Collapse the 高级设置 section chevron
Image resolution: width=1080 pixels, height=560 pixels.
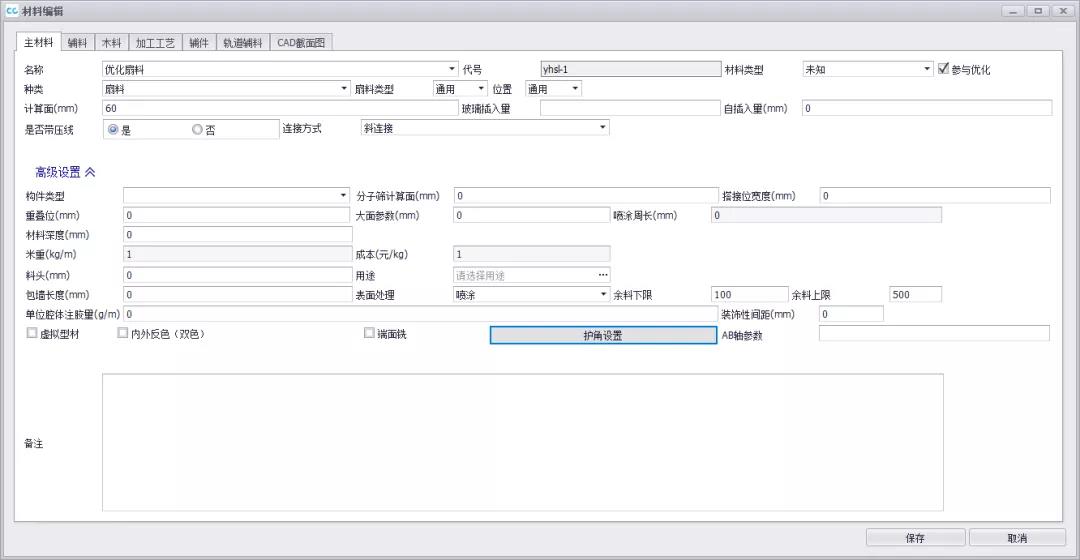[90, 172]
